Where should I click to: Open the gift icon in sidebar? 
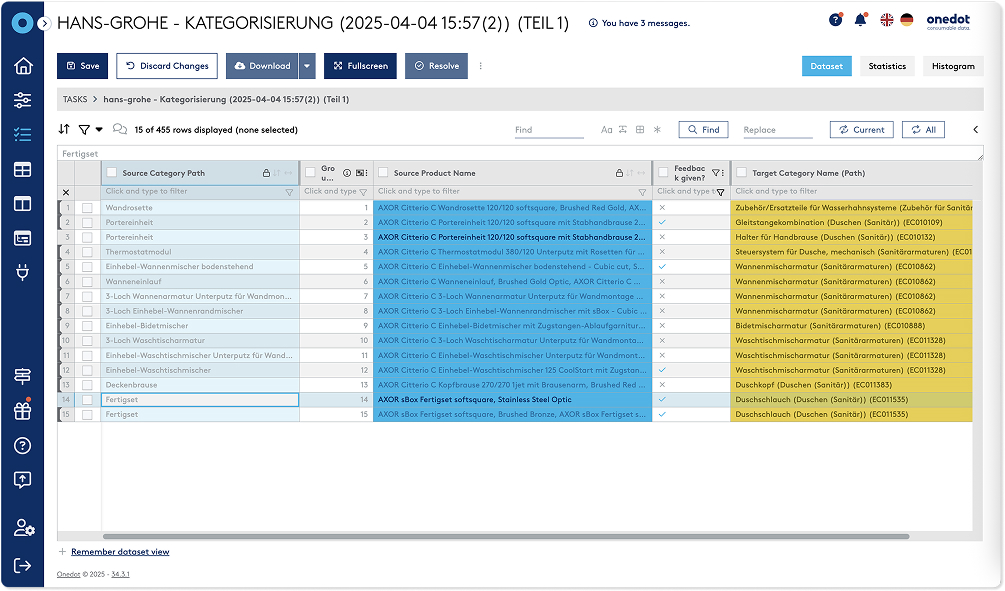22,410
